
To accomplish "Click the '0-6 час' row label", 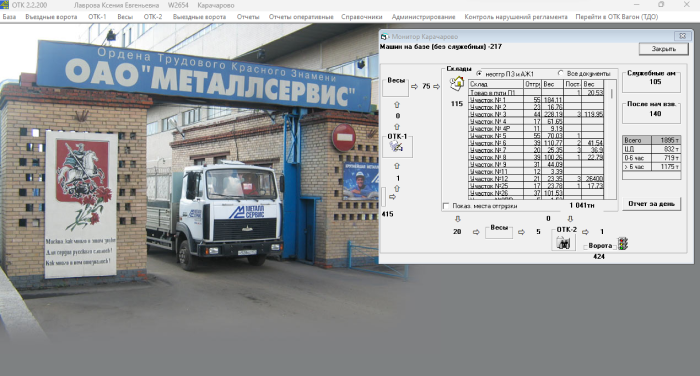I will click(x=637, y=158).
